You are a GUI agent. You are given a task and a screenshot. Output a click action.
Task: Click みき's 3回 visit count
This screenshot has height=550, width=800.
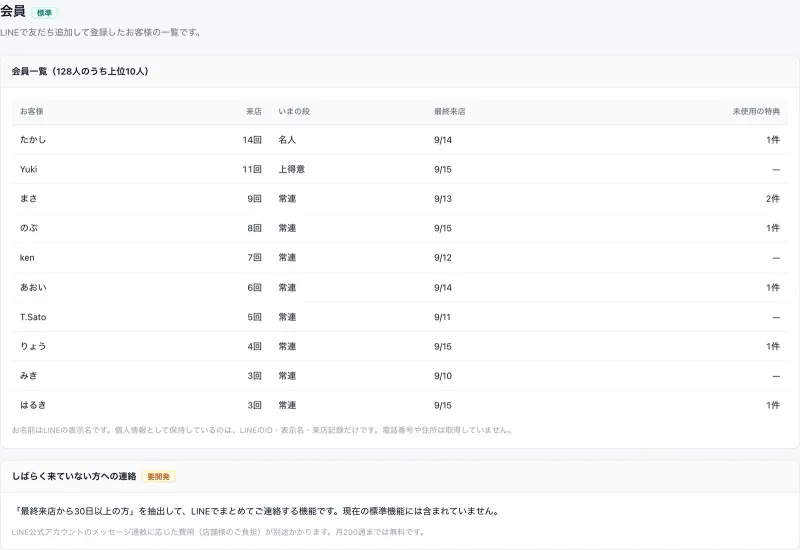[x=255, y=376]
